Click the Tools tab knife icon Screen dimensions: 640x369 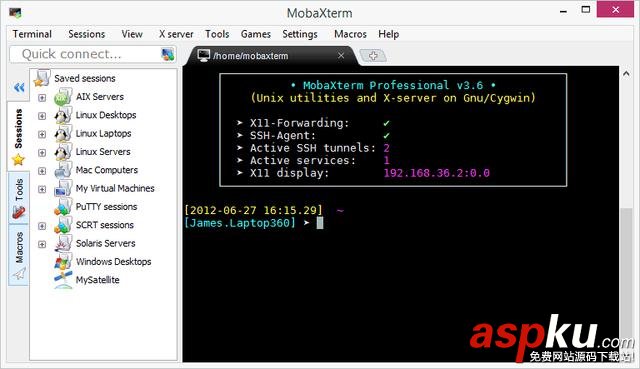coord(18,213)
